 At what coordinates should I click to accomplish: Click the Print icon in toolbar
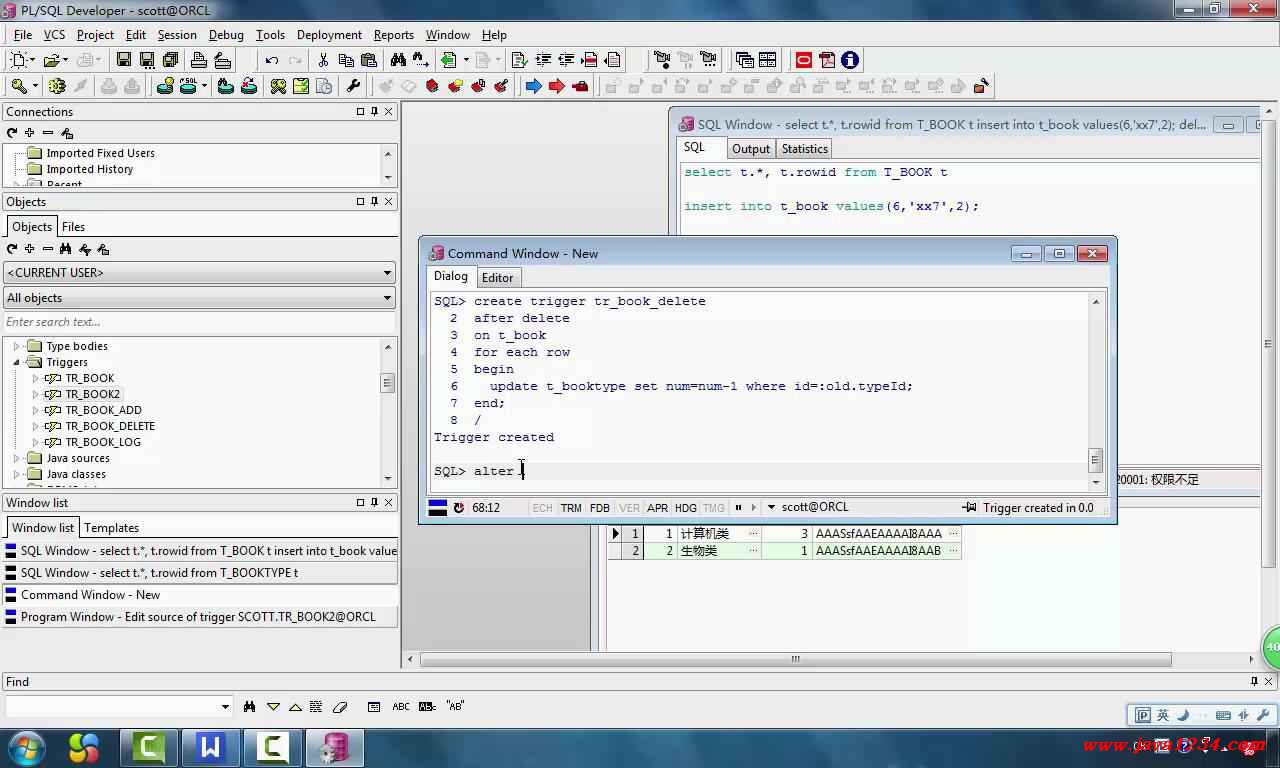click(x=199, y=60)
